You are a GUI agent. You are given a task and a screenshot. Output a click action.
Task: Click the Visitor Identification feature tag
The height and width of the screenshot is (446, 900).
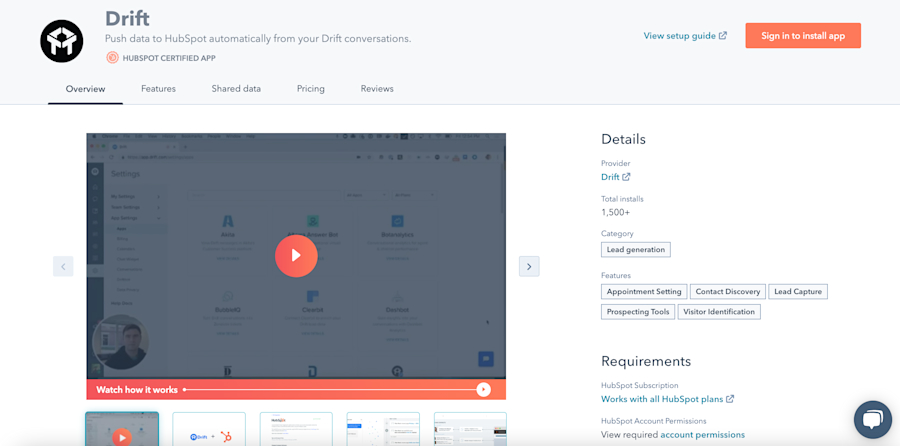(719, 312)
